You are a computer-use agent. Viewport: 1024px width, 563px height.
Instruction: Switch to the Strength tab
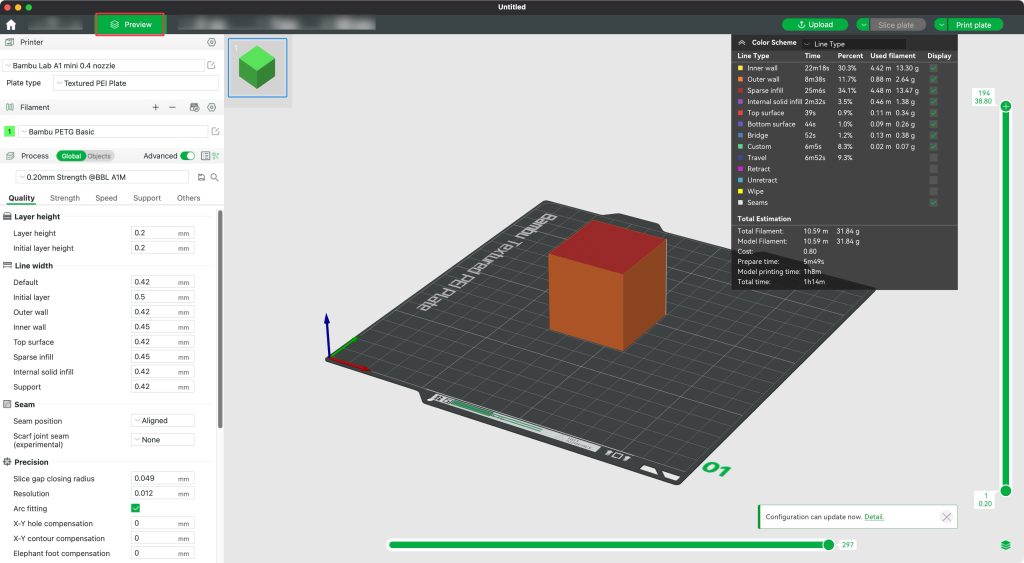pyautogui.click(x=65, y=198)
